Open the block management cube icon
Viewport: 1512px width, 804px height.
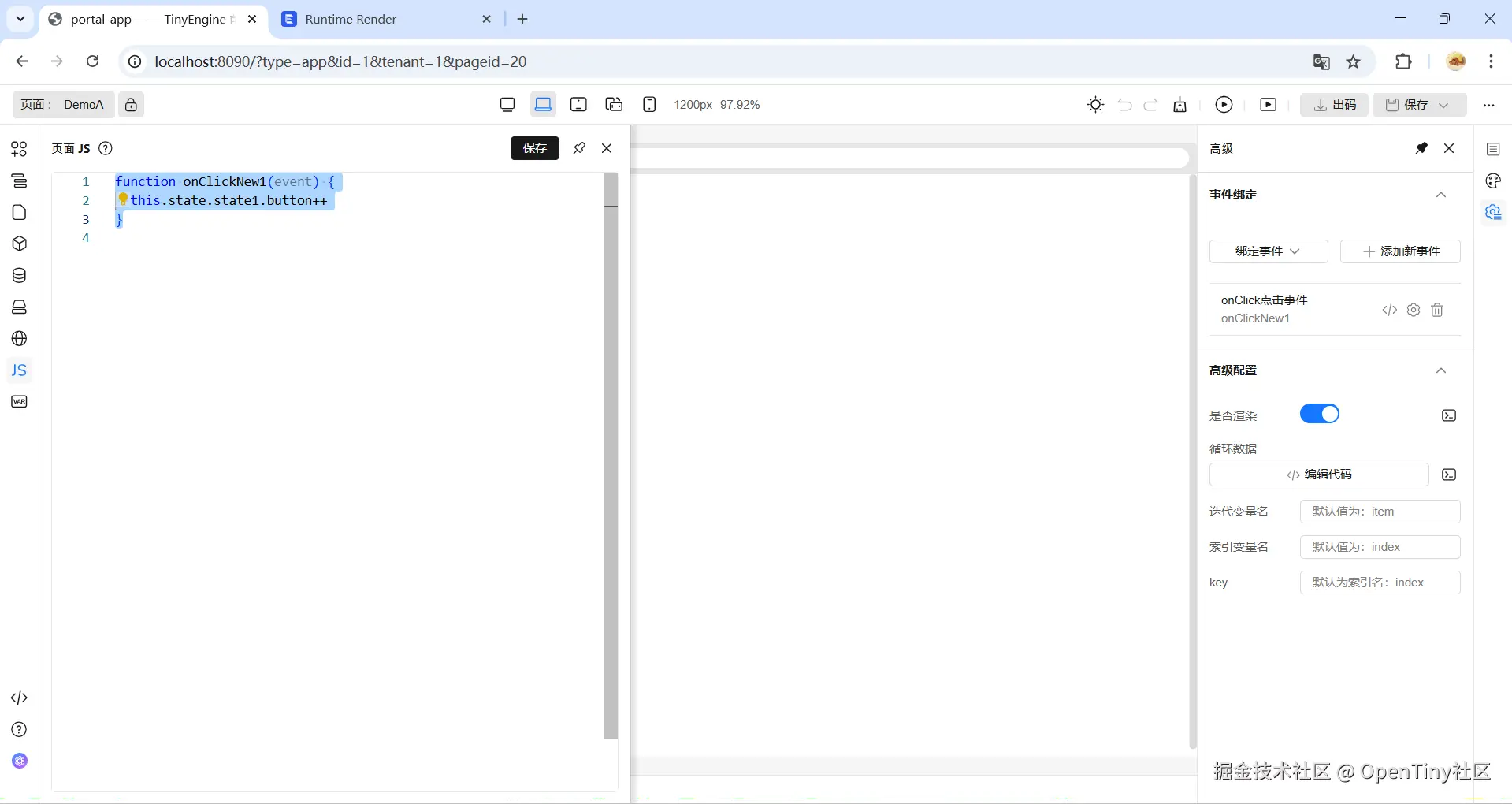[19, 244]
